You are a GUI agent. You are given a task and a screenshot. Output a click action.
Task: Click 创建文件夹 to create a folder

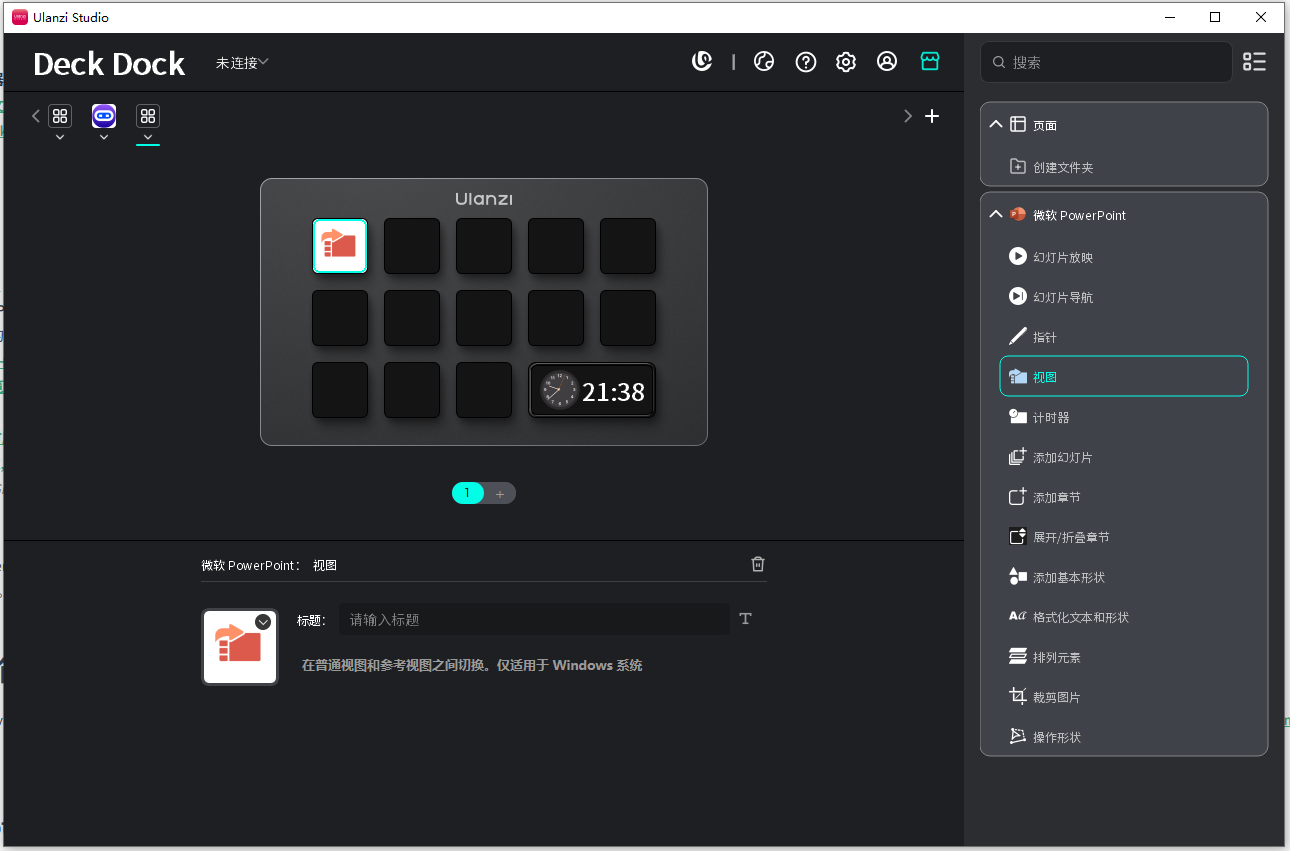pos(1062,167)
